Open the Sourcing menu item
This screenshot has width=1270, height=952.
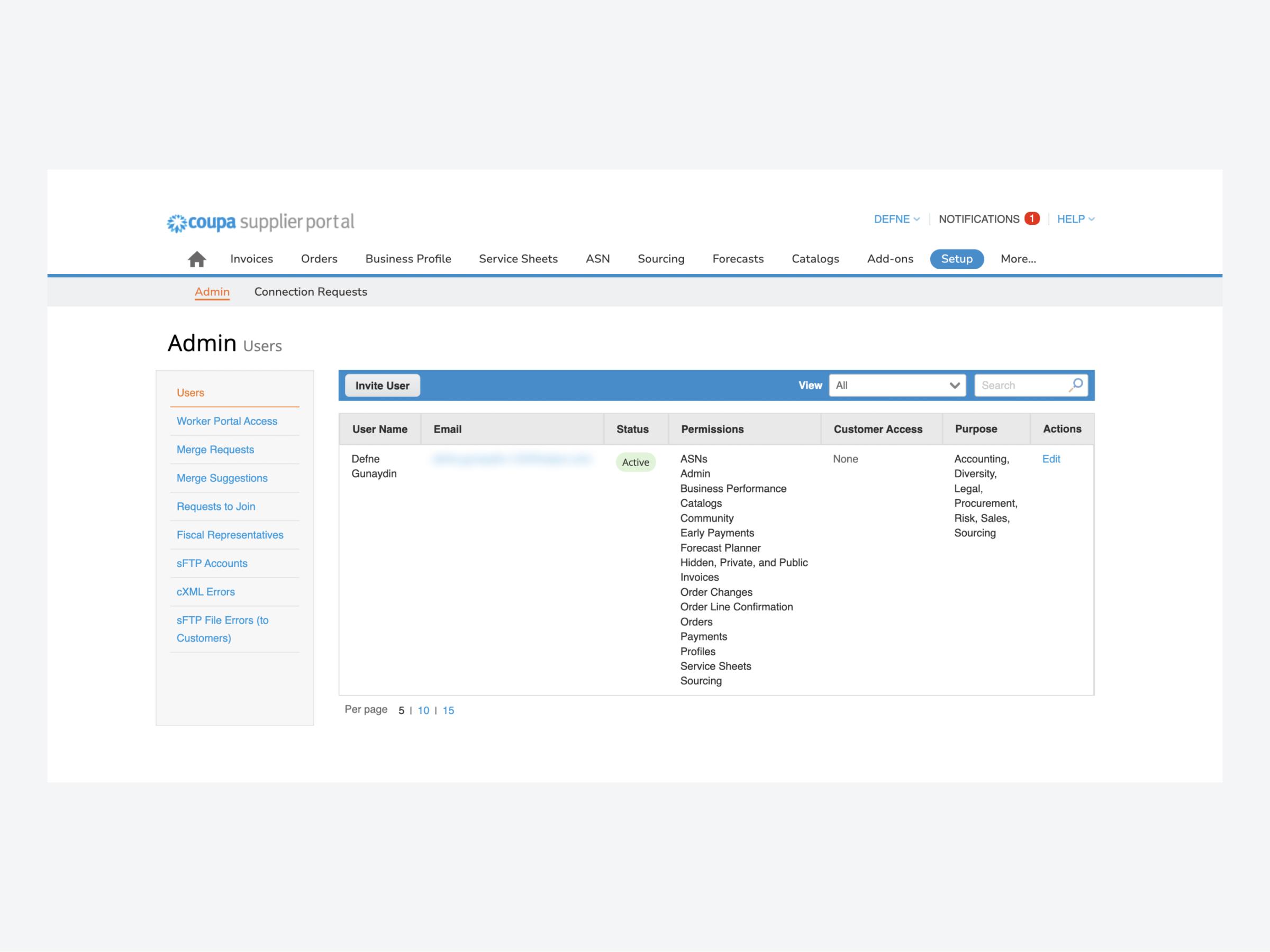[x=661, y=259]
